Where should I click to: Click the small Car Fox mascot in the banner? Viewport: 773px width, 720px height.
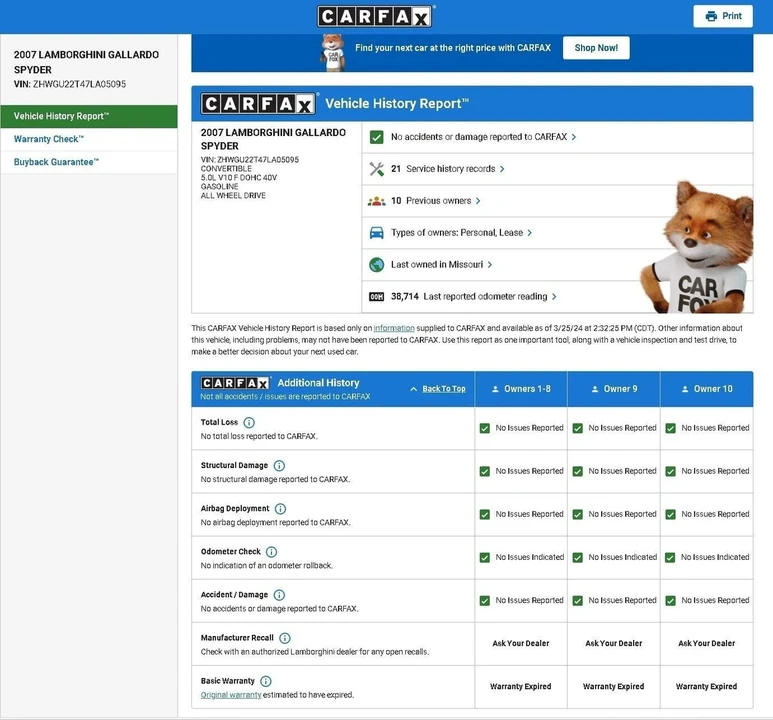click(333, 52)
